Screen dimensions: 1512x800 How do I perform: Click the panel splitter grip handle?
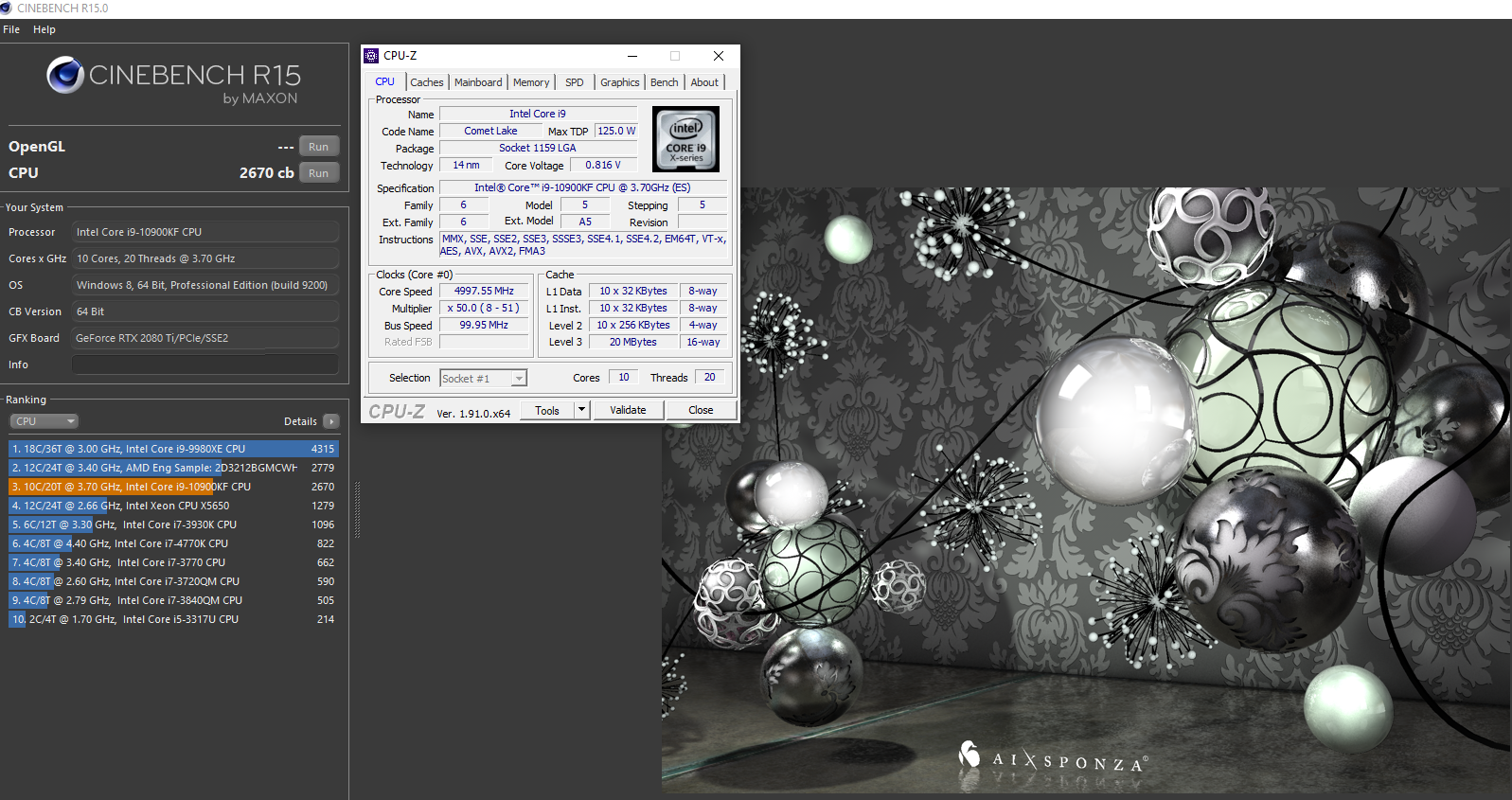click(357, 509)
